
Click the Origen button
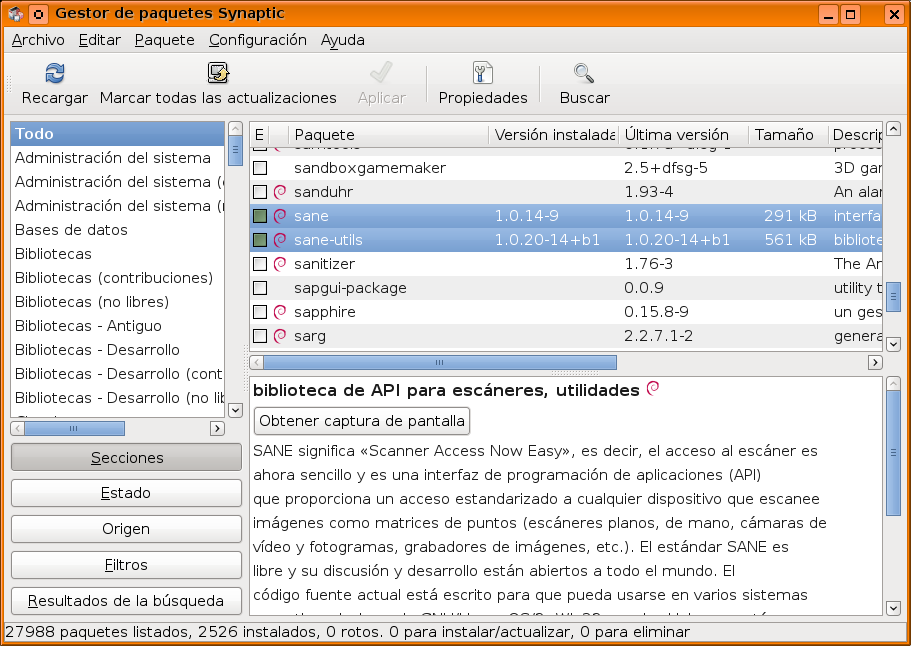(x=126, y=529)
